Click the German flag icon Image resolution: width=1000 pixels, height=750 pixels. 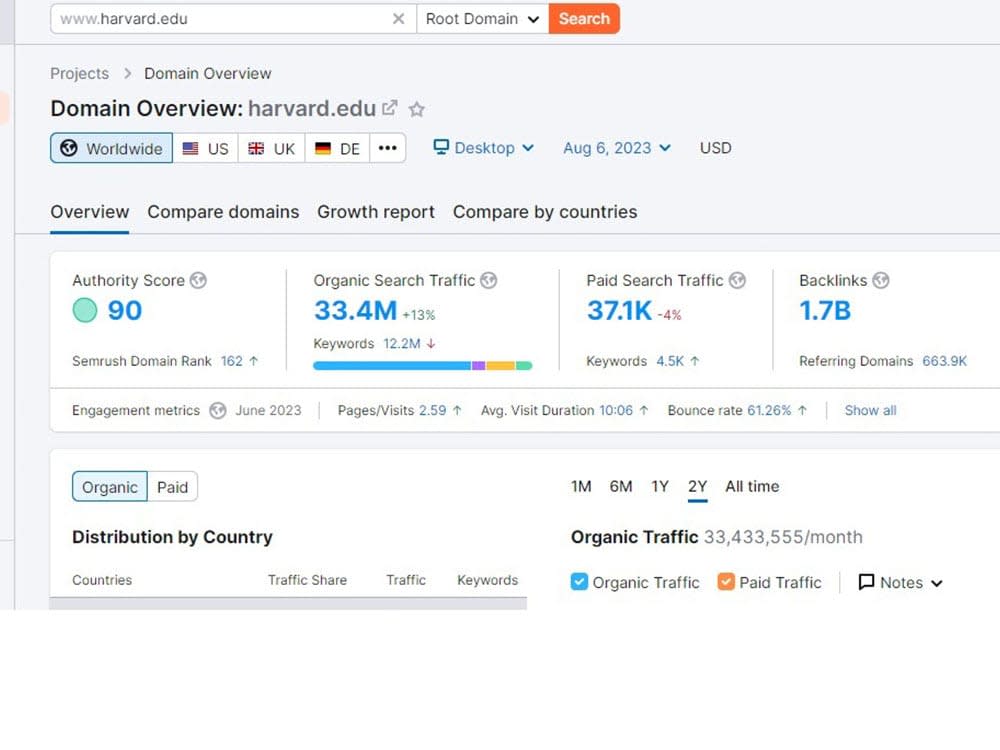(323, 148)
